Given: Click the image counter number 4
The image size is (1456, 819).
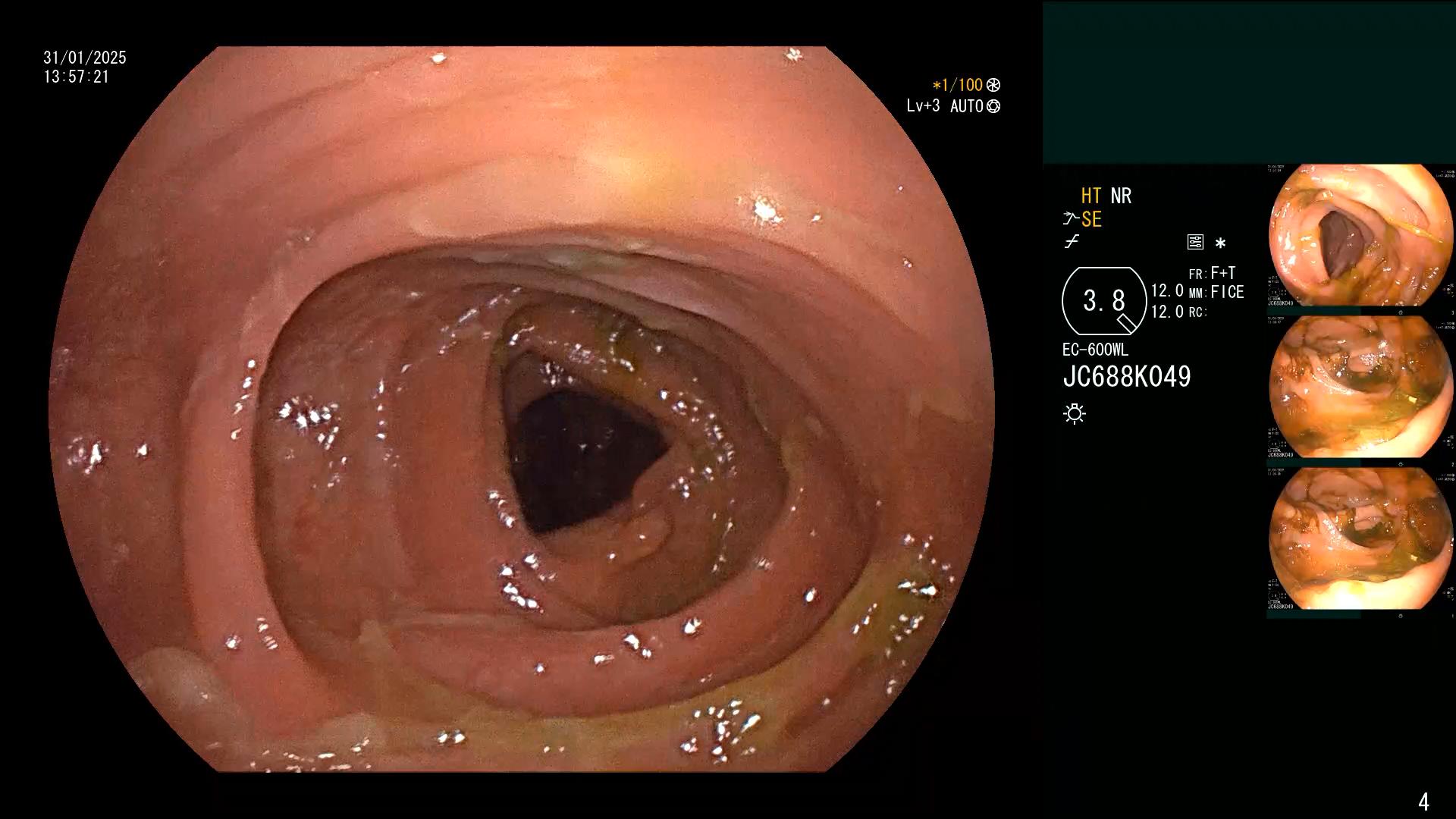Looking at the screenshot, I should coord(1423,802).
